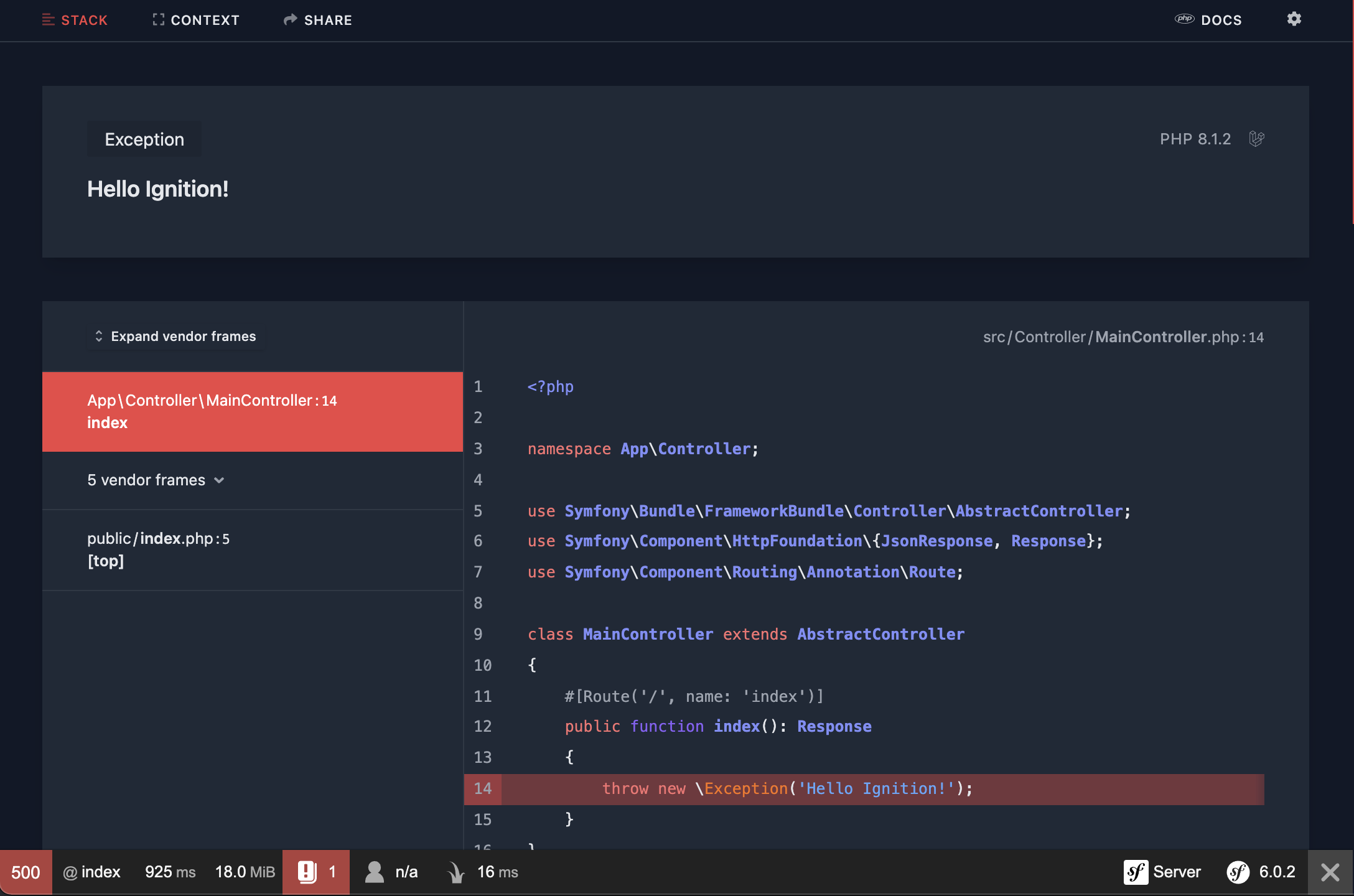Click the Symfony Server icon in toolbar
1354x896 pixels.
coord(1136,872)
